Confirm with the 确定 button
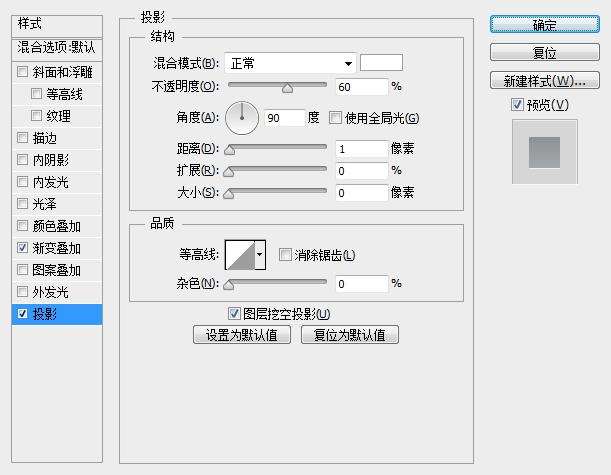This screenshot has height=475, width=611. 545,25
